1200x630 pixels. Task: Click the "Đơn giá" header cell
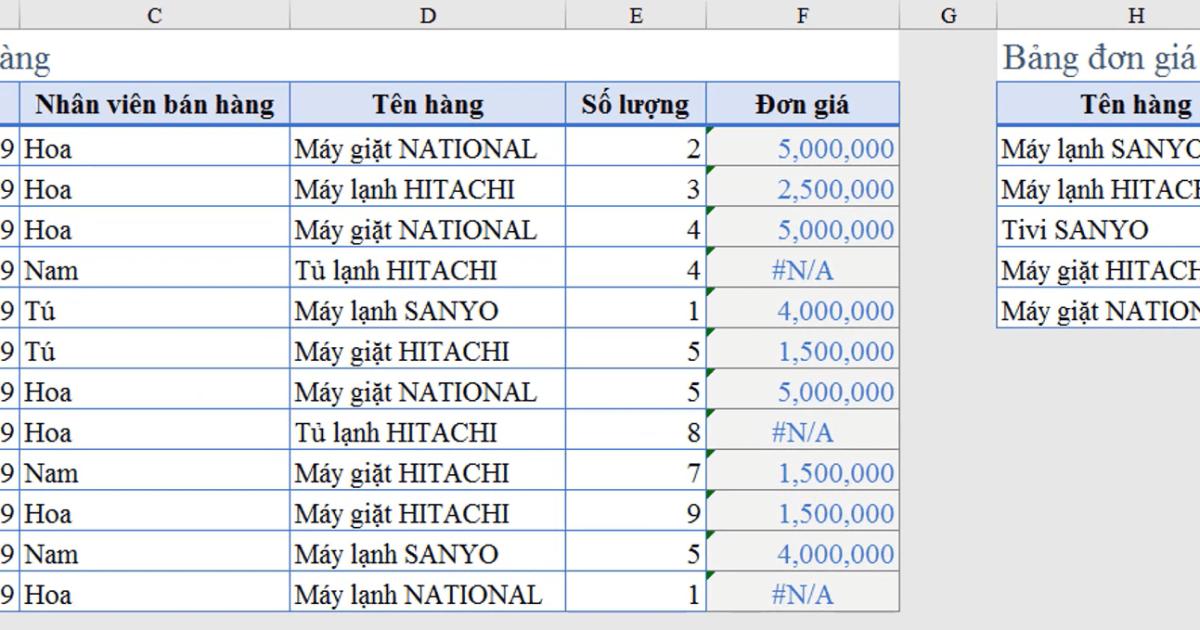(803, 103)
